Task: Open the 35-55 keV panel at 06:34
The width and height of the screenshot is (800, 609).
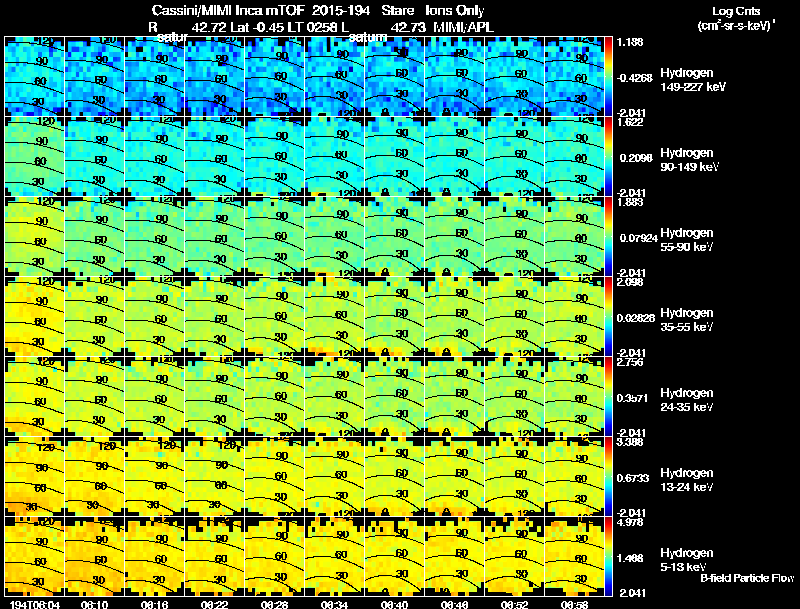Action: point(334,316)
